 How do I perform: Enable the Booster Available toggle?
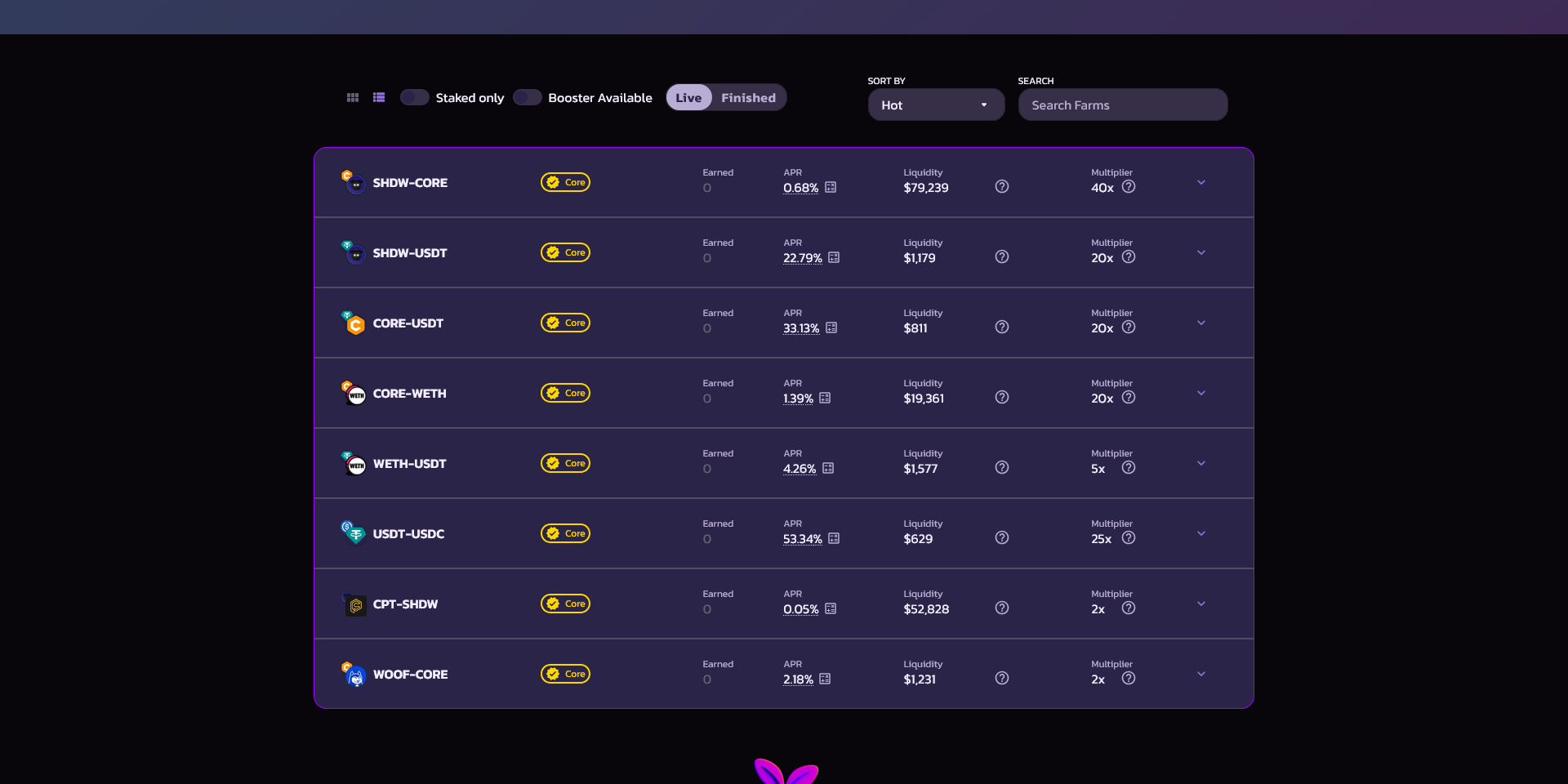coord(528,98)
